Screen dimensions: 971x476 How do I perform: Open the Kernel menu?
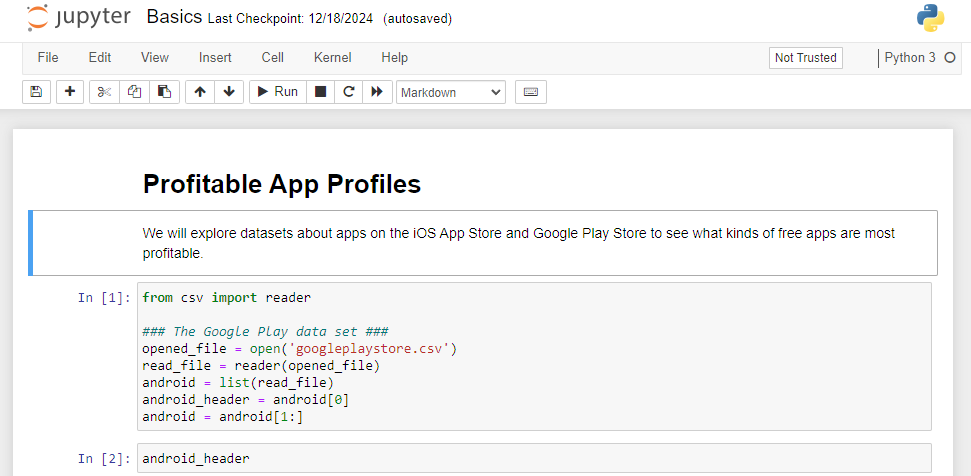[332, 58]
